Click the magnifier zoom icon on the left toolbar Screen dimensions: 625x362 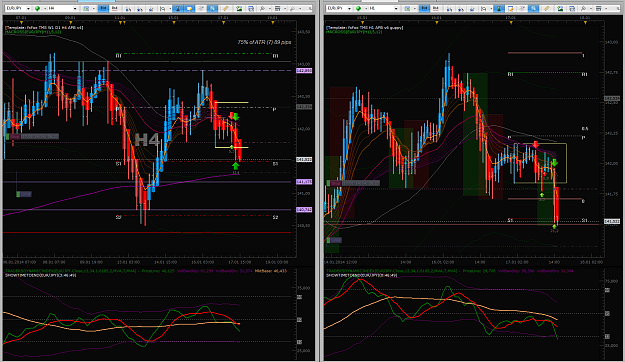(x=261, y=8)
